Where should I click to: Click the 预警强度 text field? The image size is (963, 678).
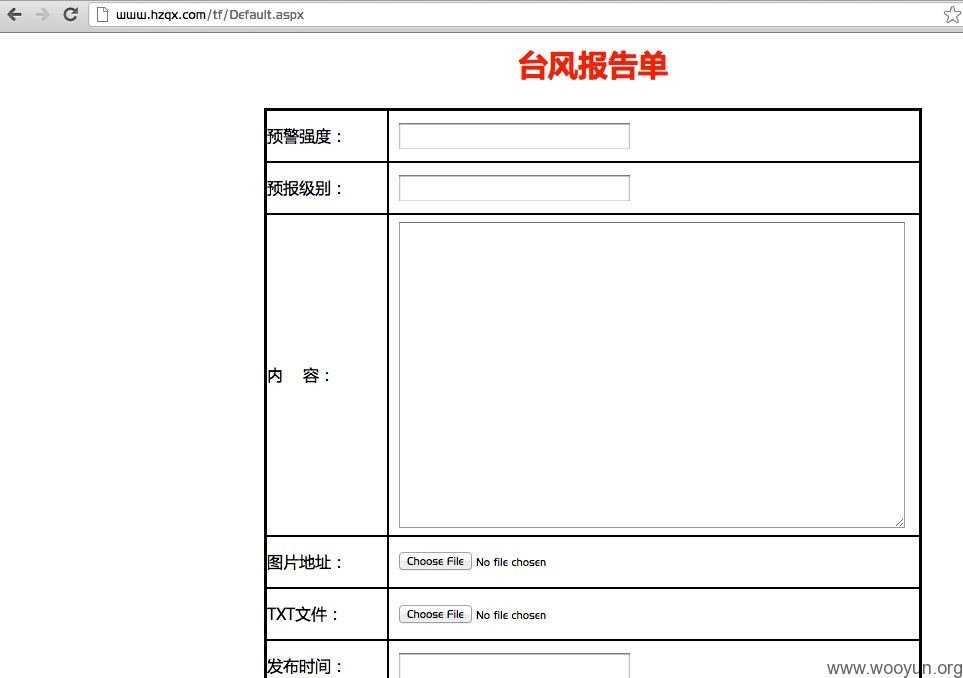(514, 136)
